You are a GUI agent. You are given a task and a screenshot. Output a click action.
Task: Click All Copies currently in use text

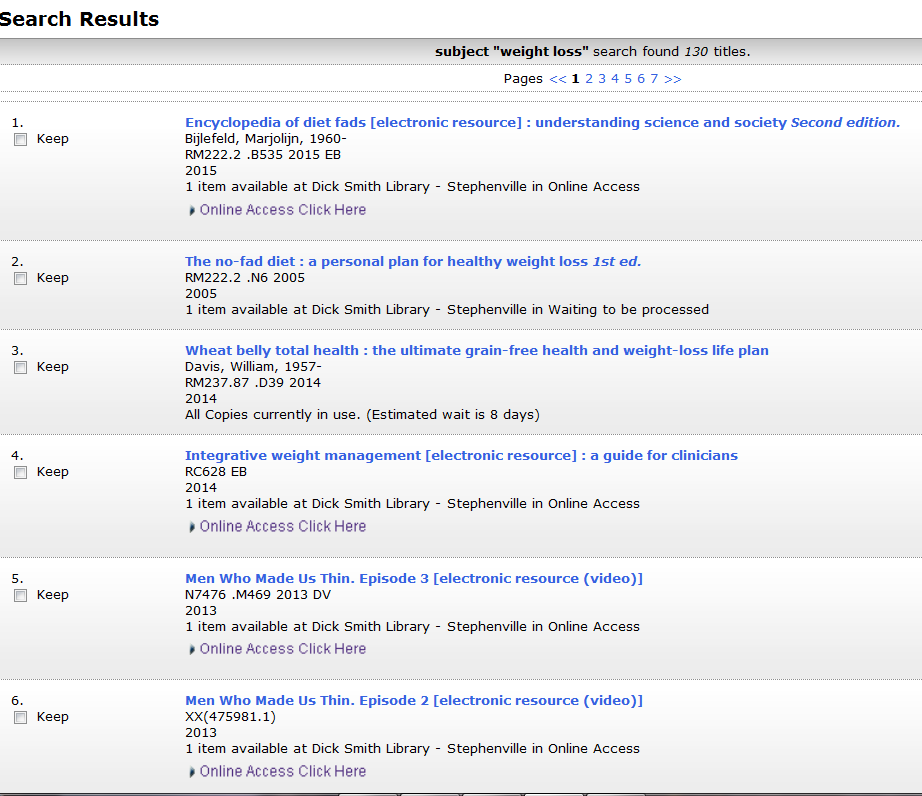click(362, 414)
